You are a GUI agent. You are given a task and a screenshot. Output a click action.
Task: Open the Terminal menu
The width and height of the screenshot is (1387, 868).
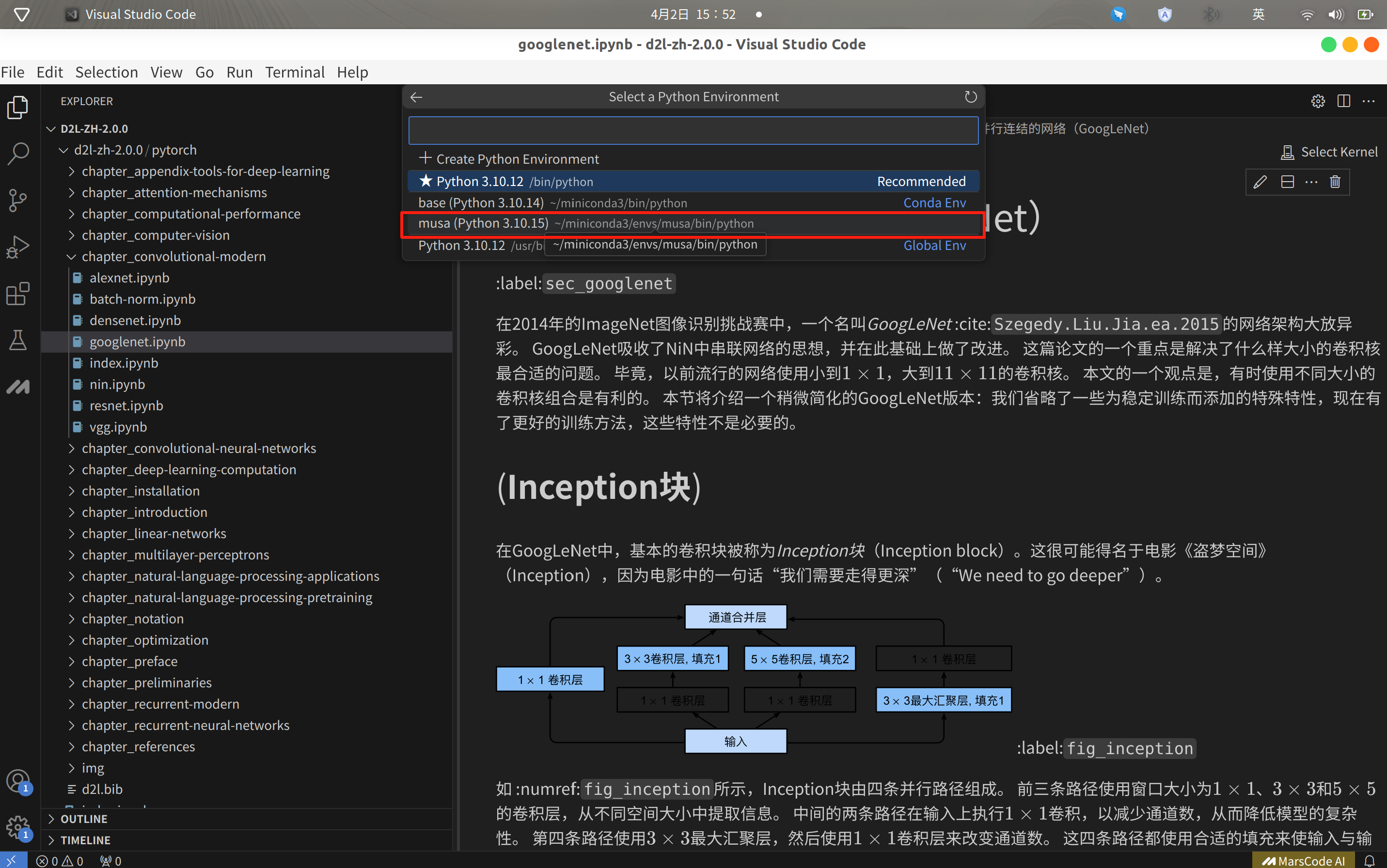tap(295, 72)
